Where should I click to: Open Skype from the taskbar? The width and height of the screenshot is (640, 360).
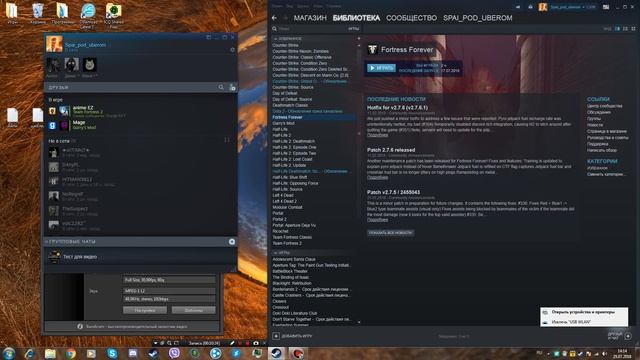point(112,353)
